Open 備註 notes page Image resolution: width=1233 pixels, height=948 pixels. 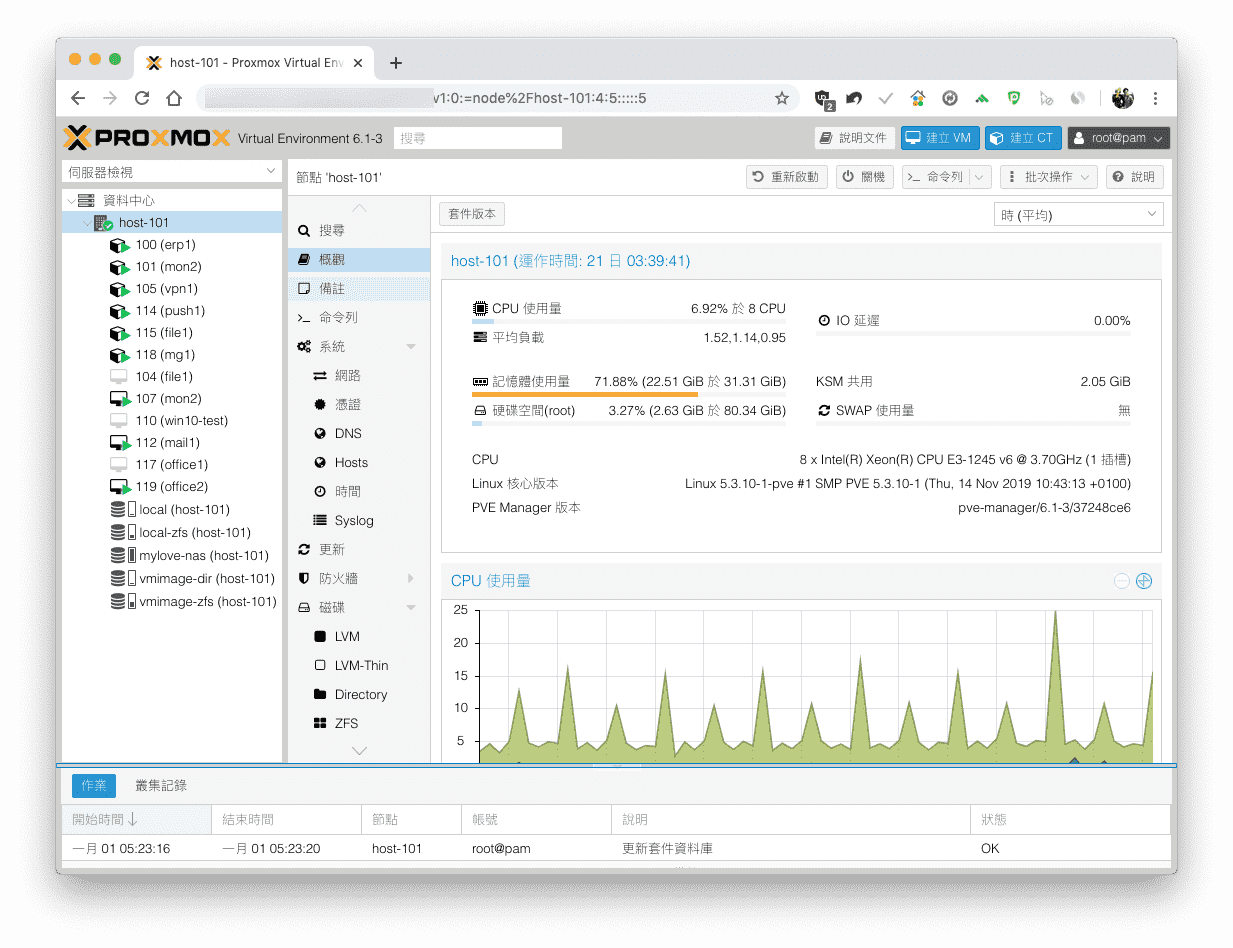coord(359,288)
